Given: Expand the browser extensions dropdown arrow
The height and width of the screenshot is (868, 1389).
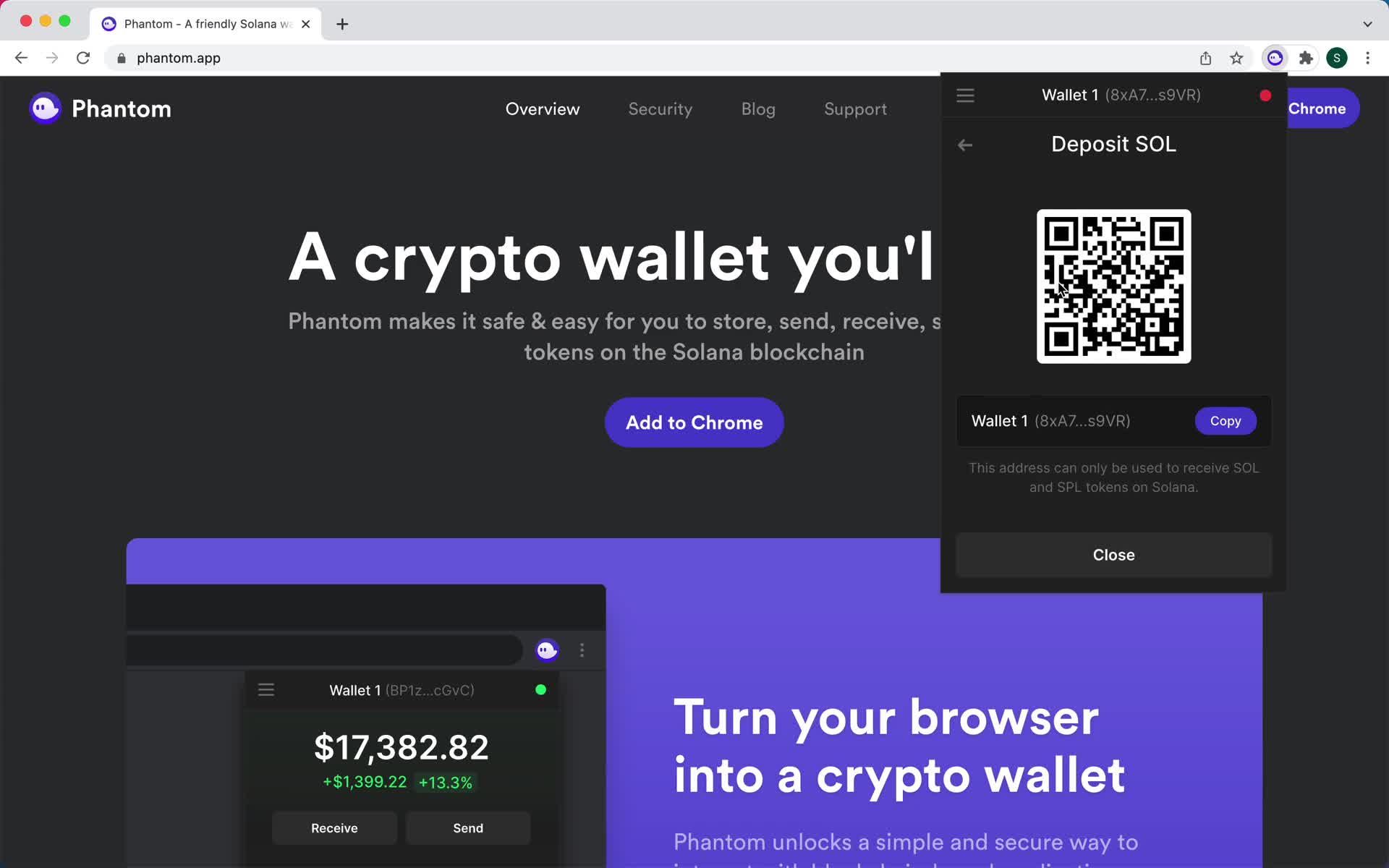Looking at the screenshot, I should coord(1307,58).
